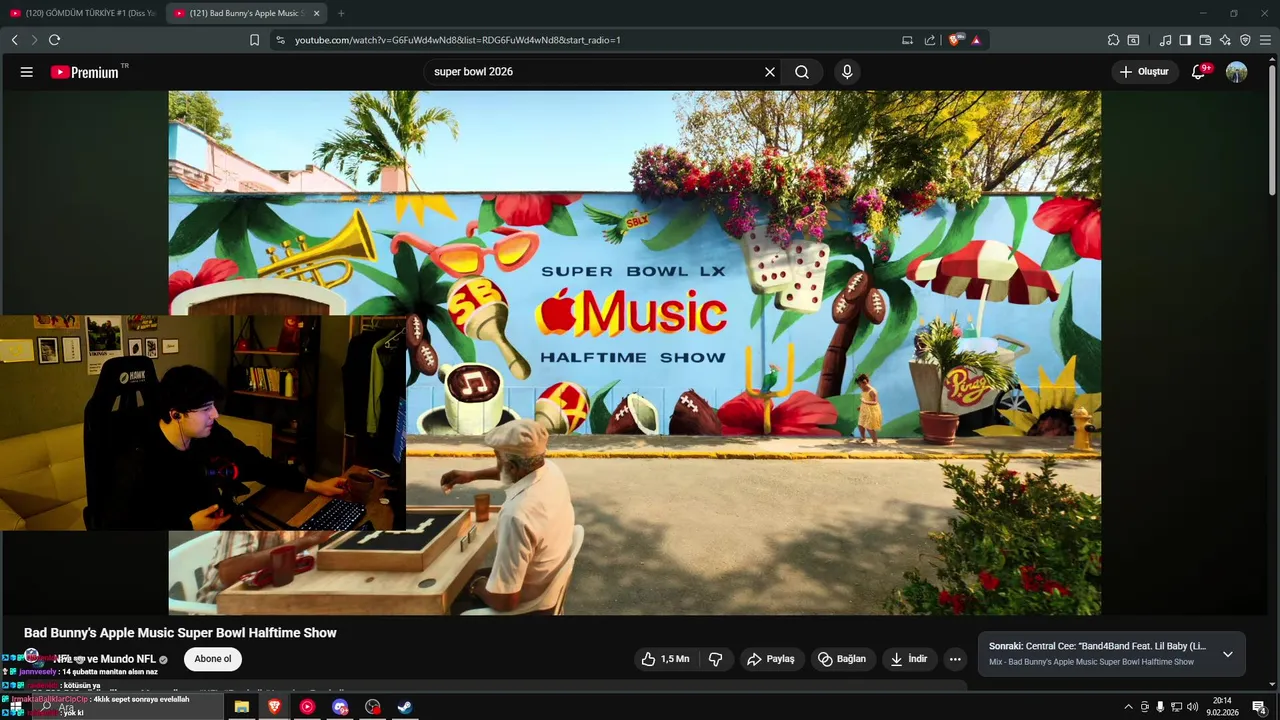Subscribe with the Abone ol button
The width and height of the screenshot is (1280, 720).
(x=212, y=659)
